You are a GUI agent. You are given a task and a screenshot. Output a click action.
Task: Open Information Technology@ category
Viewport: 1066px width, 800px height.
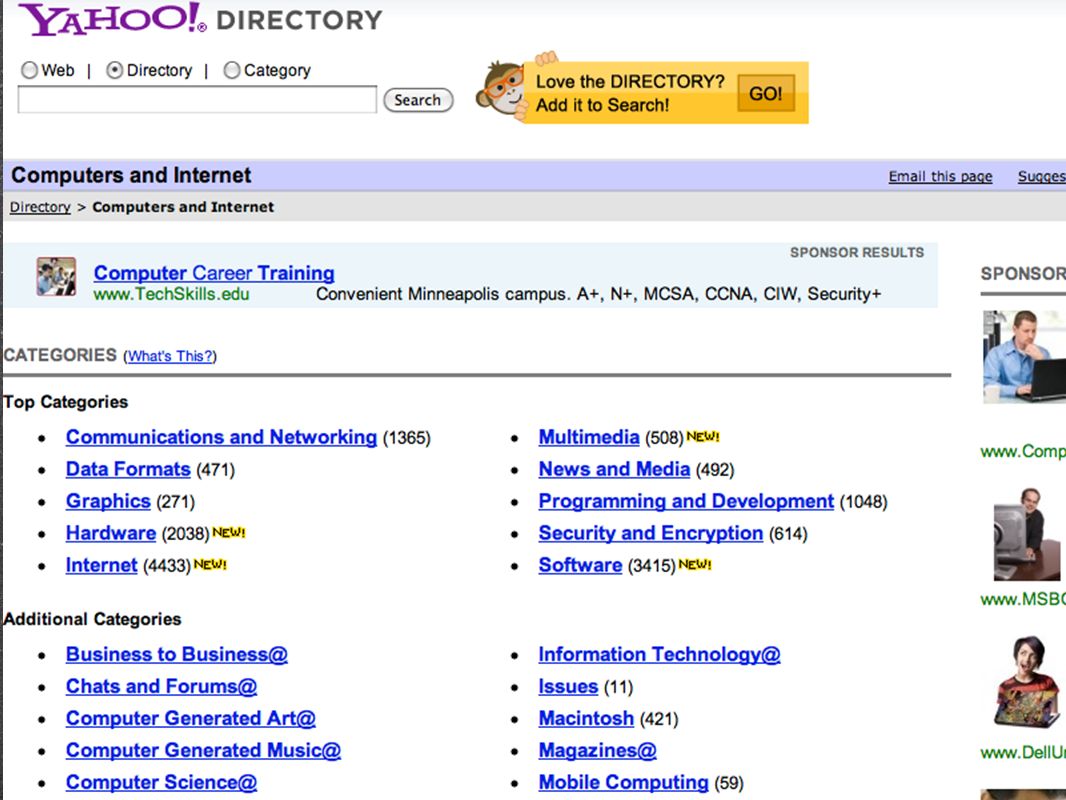(x=659, y=654)
